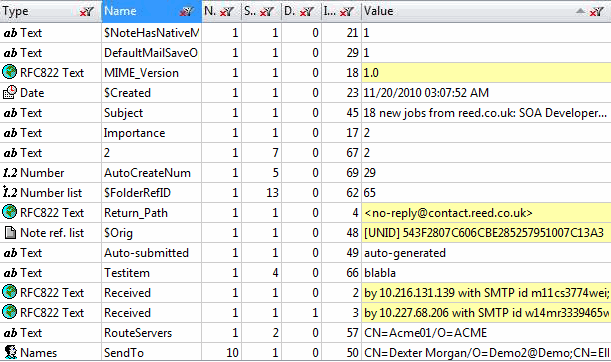Screen dimensions: 611x362
Task: Click the globe icon beside MIME_Version row
Action: (9, 72)
